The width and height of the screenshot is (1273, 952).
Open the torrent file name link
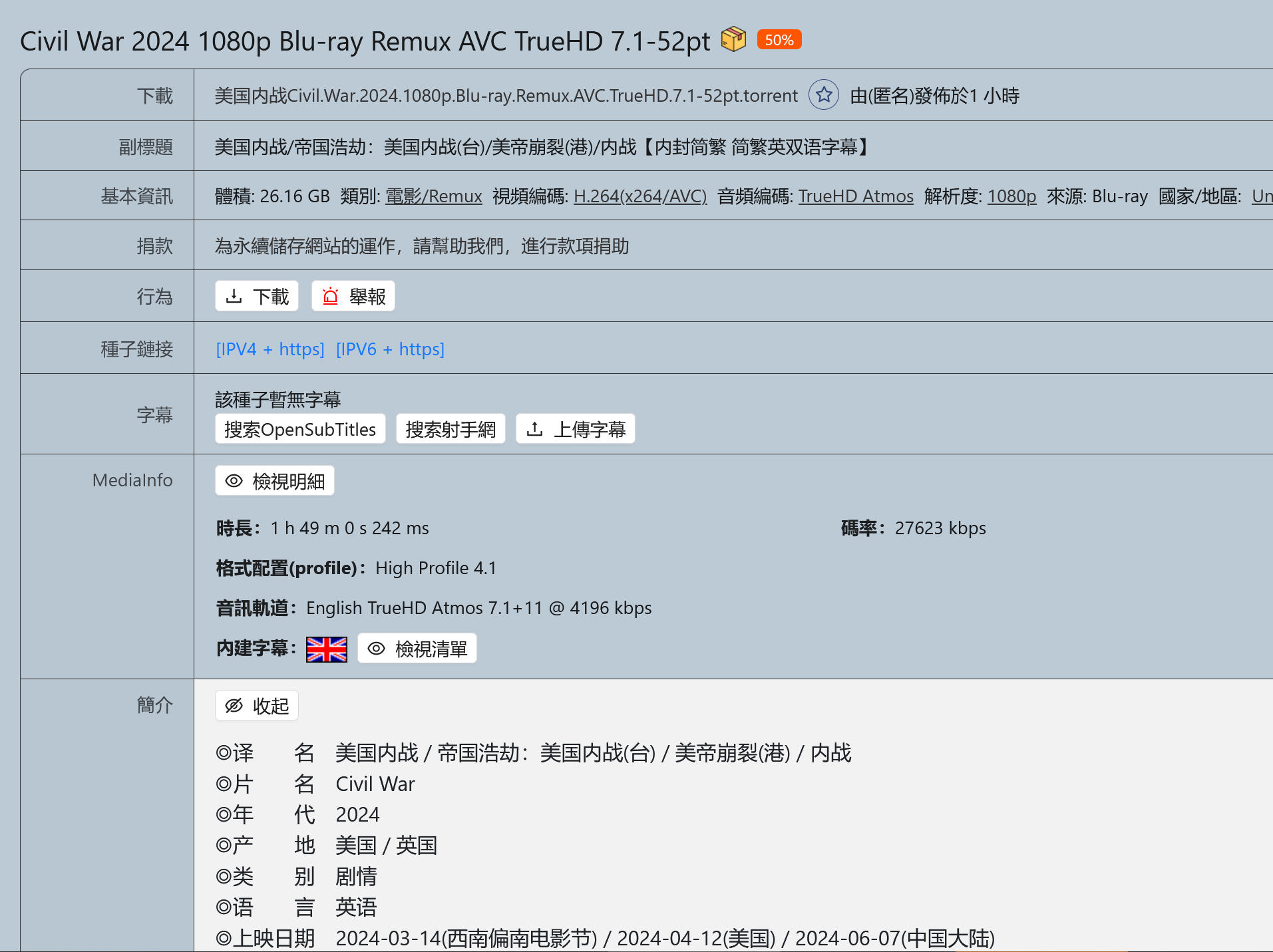[506, 96]
